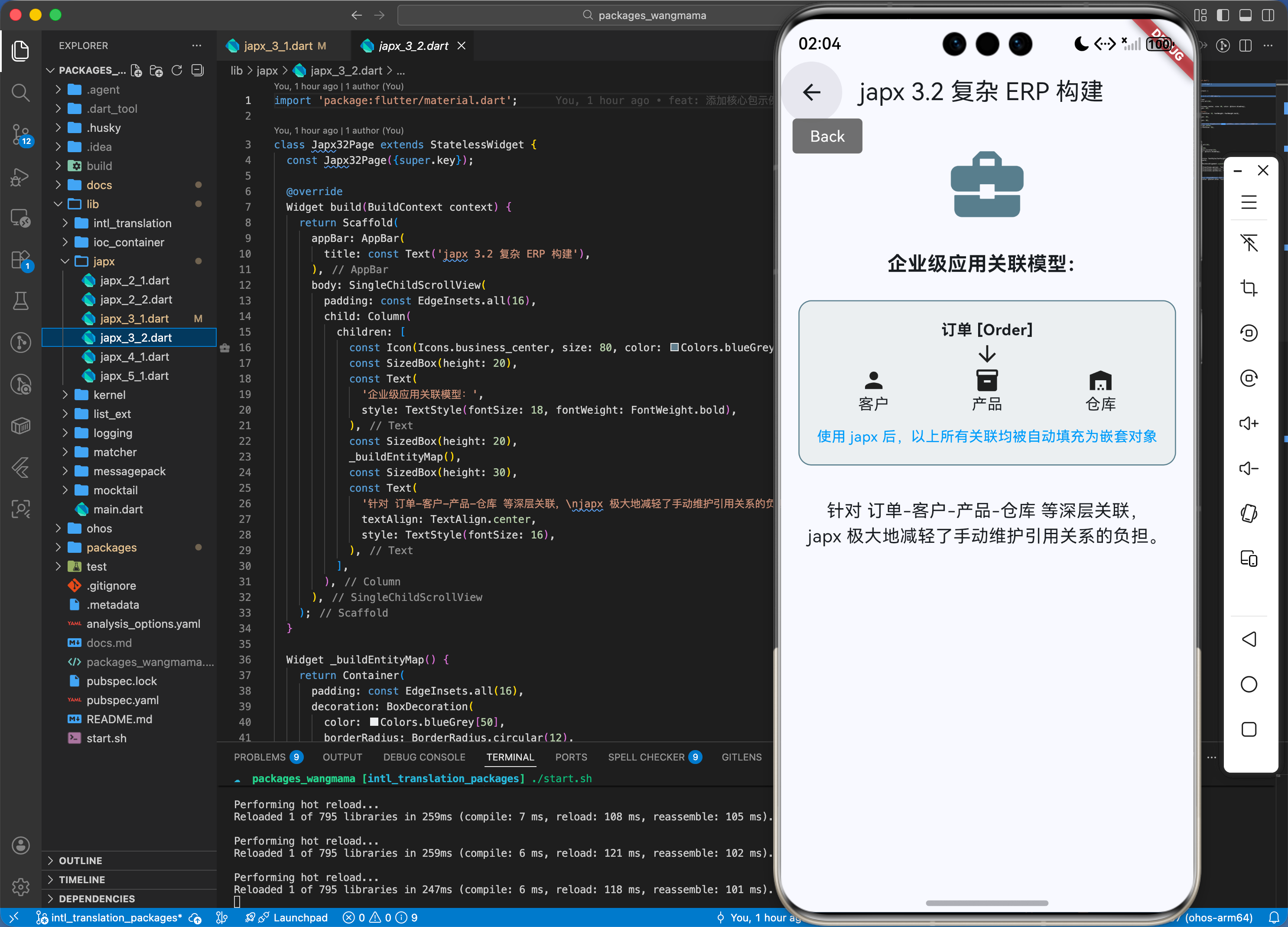1288x927 pixels.
Task: Open the Source Control view
Action: (20, 134)
